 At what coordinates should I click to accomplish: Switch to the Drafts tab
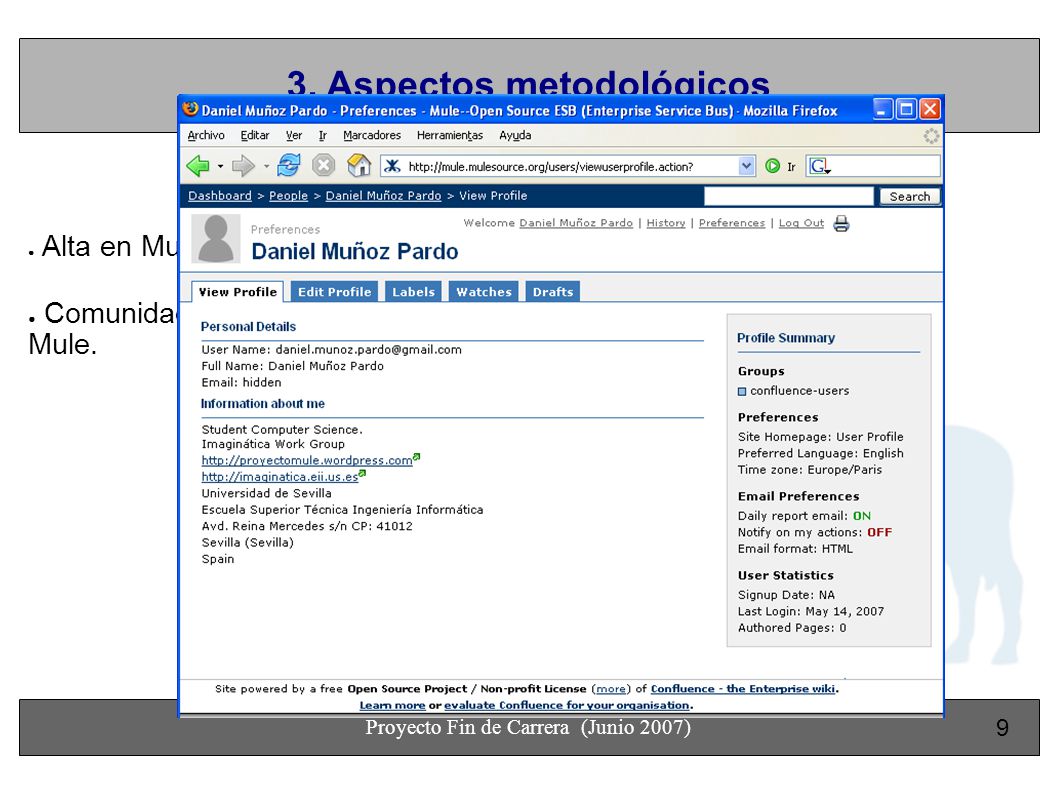tap(553, 292)
